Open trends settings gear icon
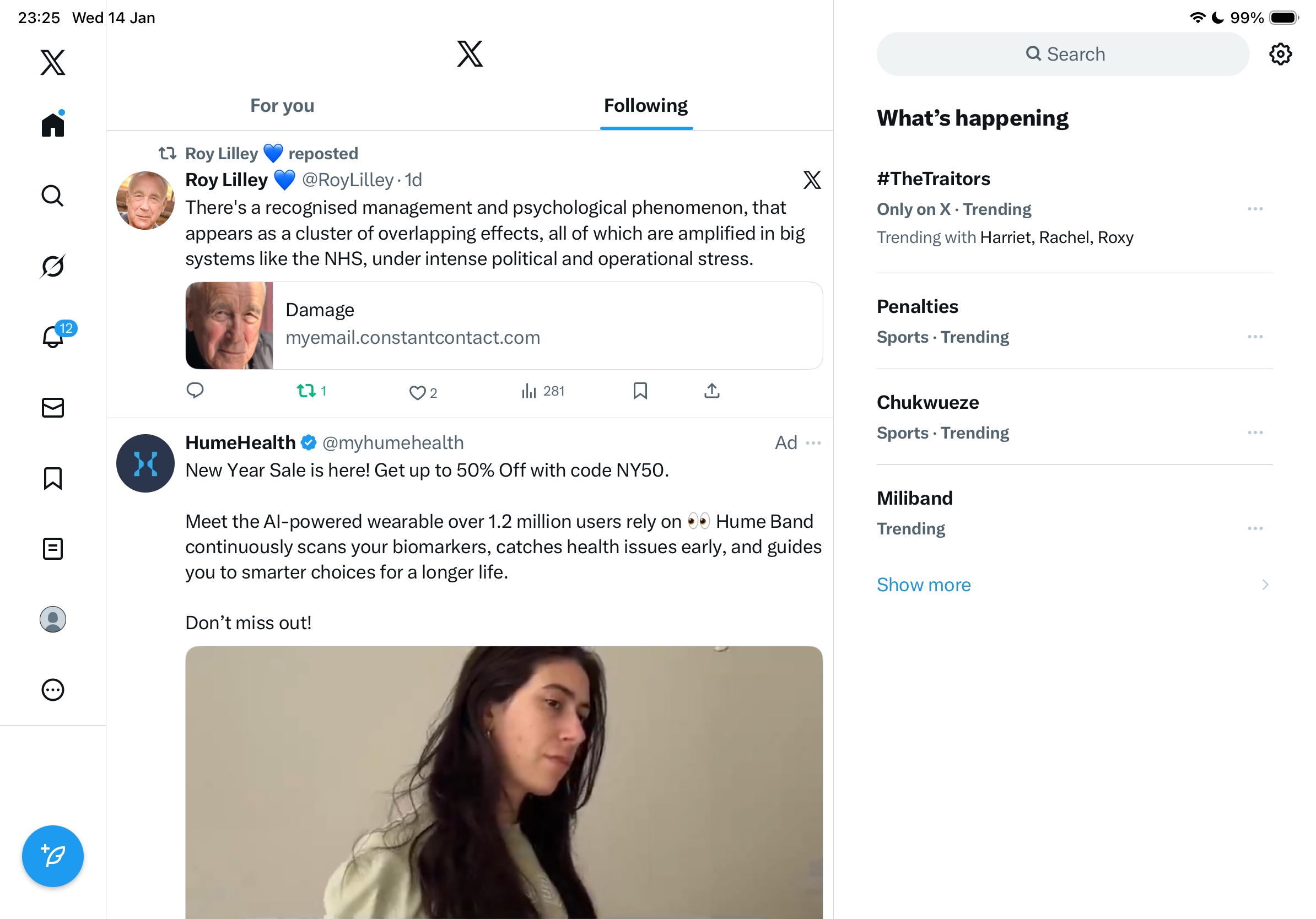The image size is (1316, 919). (1280, 55)
